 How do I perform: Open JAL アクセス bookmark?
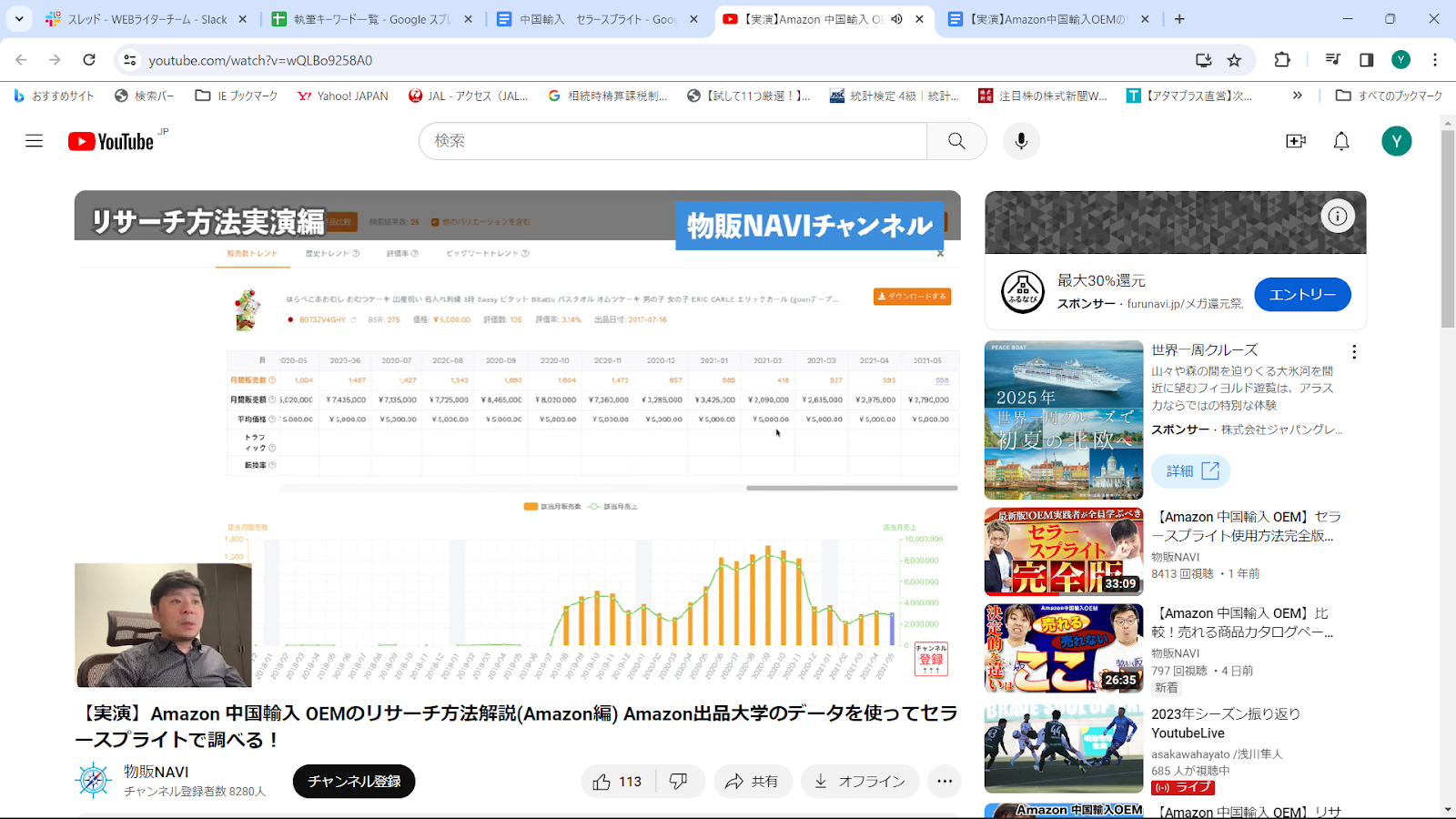pos(468,96)
